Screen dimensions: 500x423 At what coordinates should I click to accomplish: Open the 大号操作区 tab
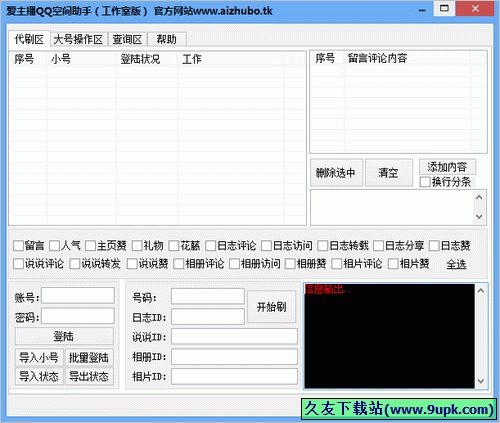pos(79,39)
